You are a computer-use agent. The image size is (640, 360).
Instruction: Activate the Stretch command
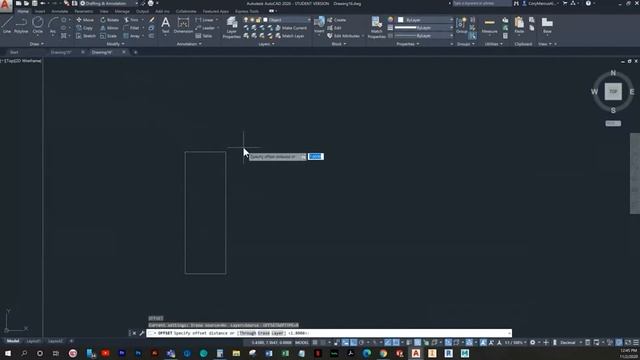pyautogui.click(x=86, y=36)
